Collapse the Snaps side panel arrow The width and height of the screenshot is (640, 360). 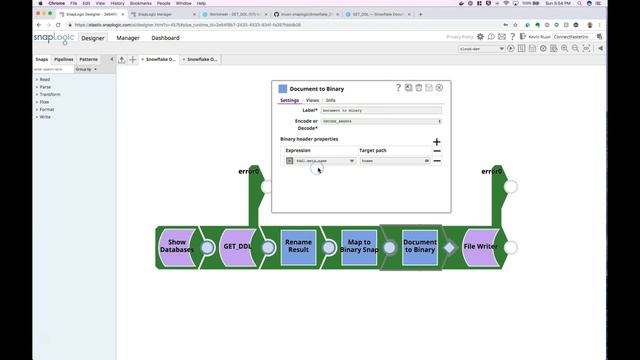[x=112, y=59]
